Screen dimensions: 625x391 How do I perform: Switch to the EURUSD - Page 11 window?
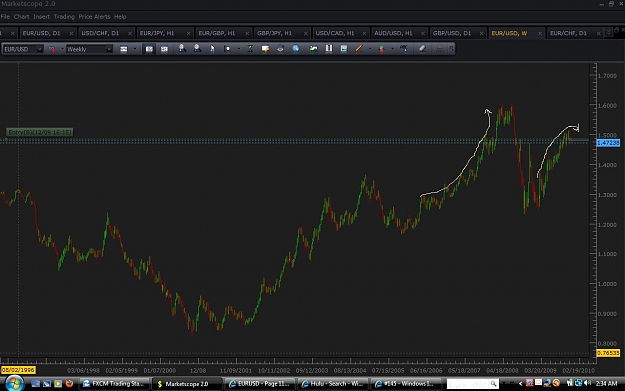(x=261, y=384)
